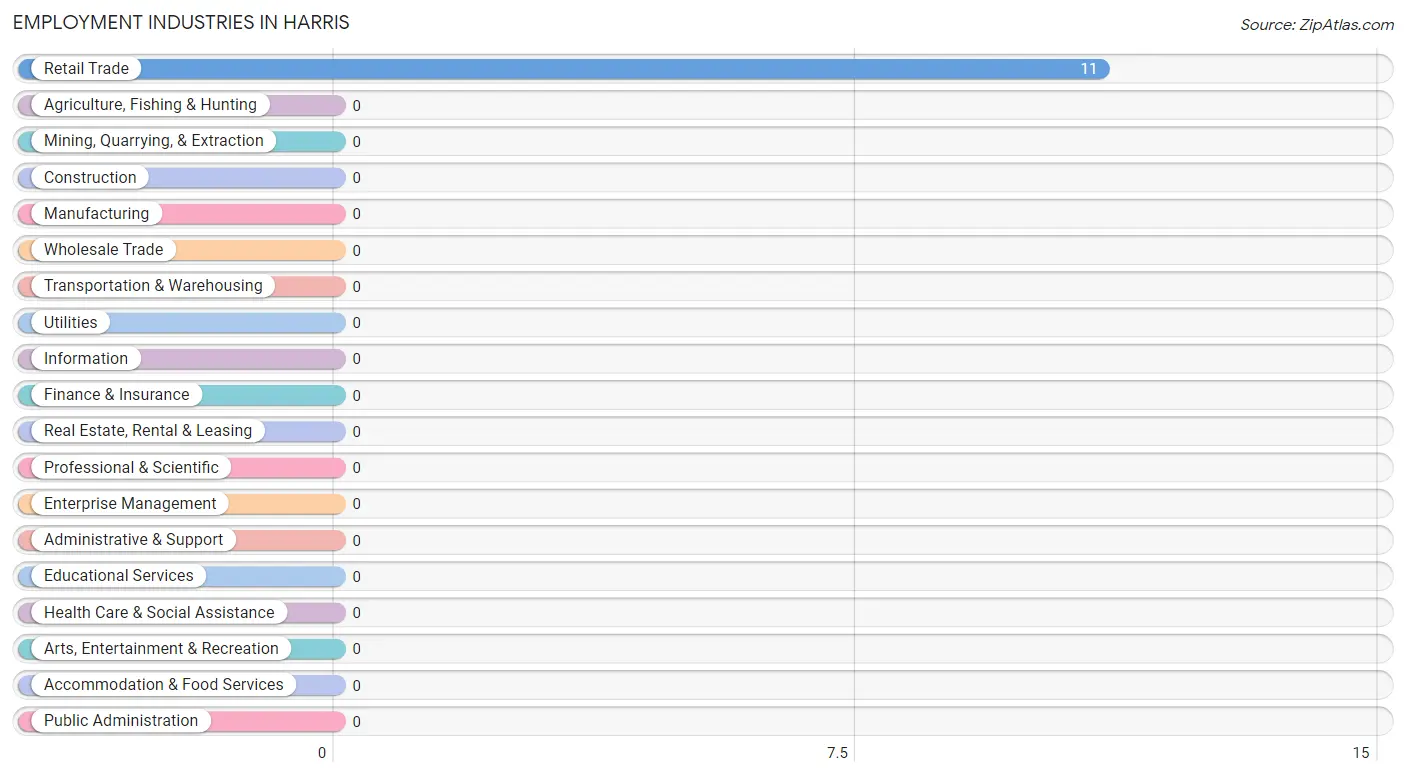Select the Construction label

click(90, 178)
